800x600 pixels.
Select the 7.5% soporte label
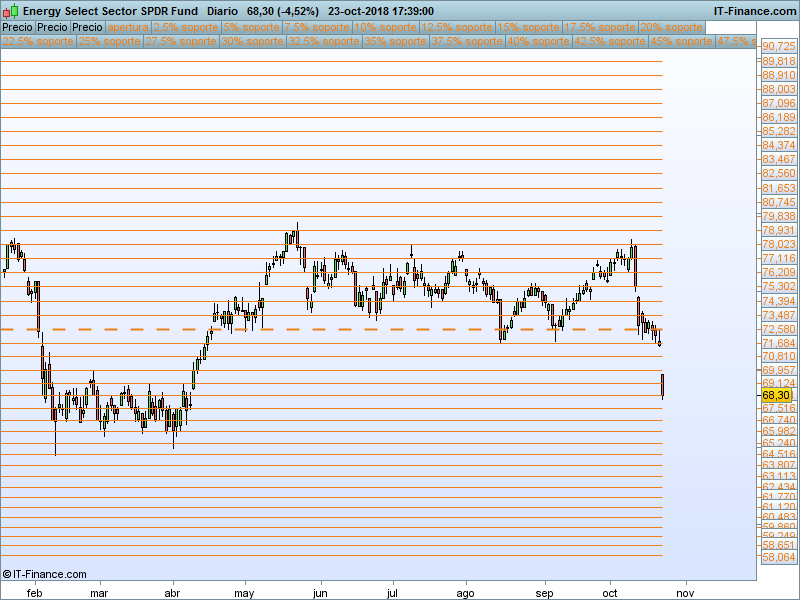pos(317,27)
